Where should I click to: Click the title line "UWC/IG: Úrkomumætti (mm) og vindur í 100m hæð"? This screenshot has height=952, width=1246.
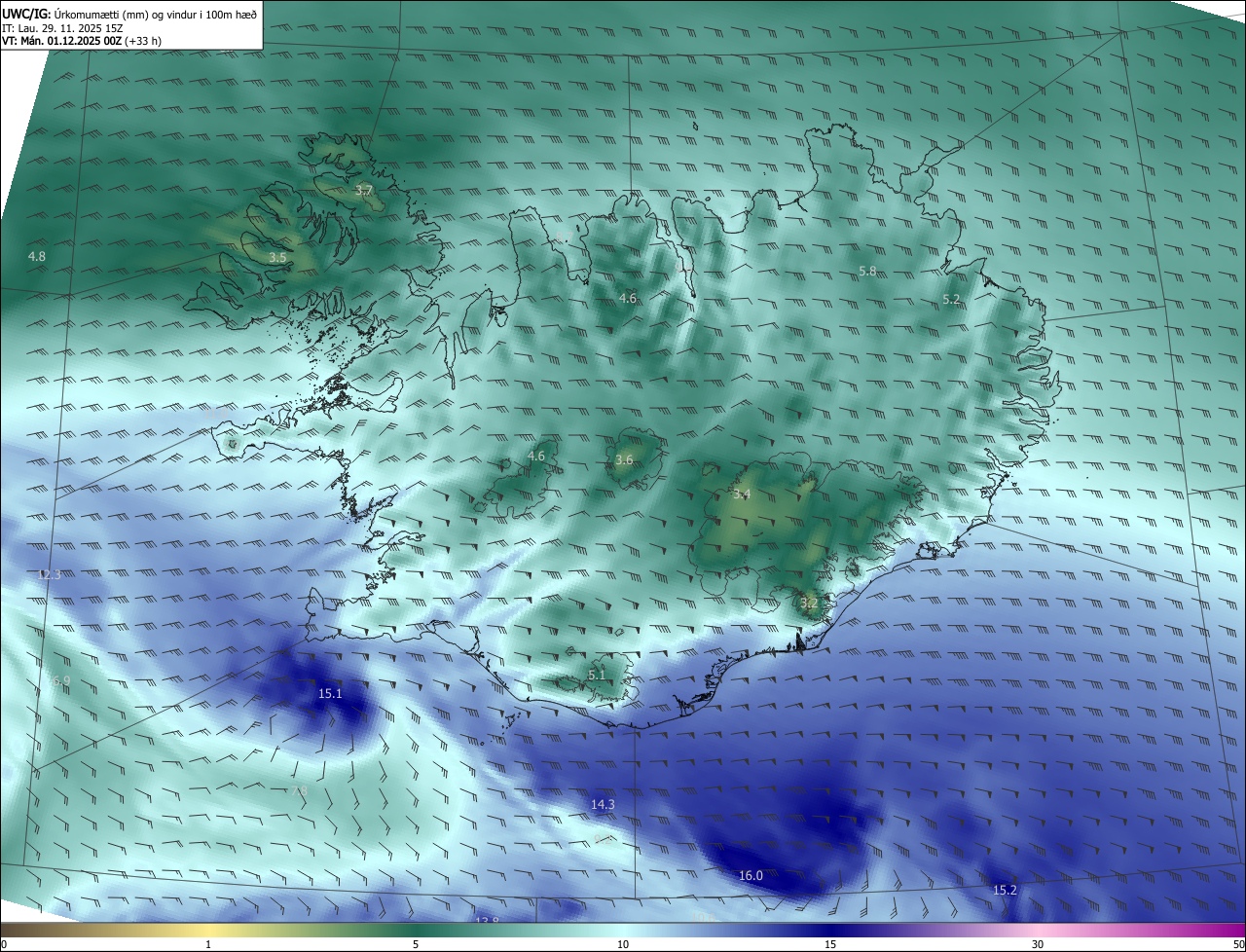click(129, 14)
